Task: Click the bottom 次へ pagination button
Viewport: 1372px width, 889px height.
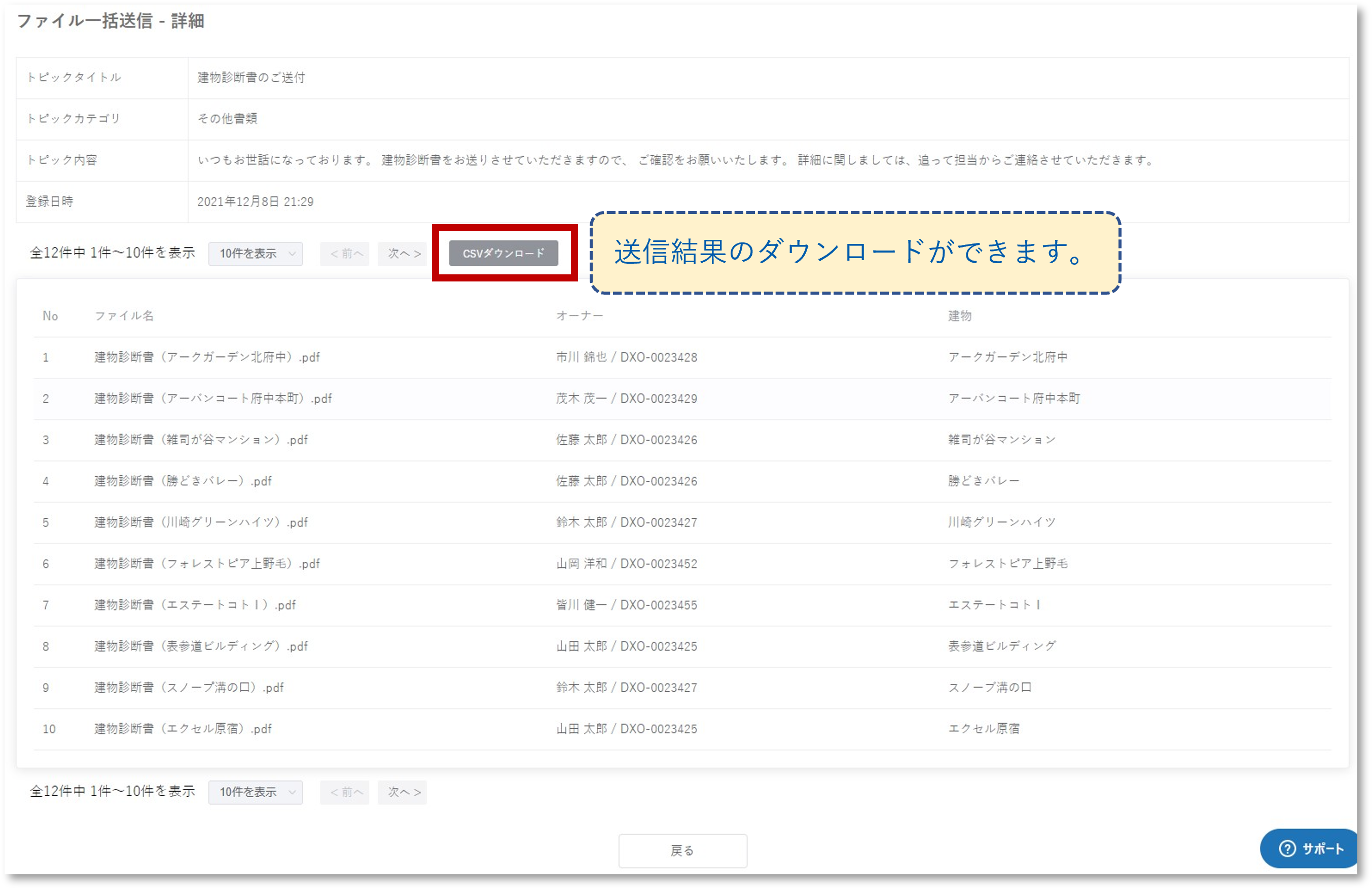Action: tap(403, 792)
